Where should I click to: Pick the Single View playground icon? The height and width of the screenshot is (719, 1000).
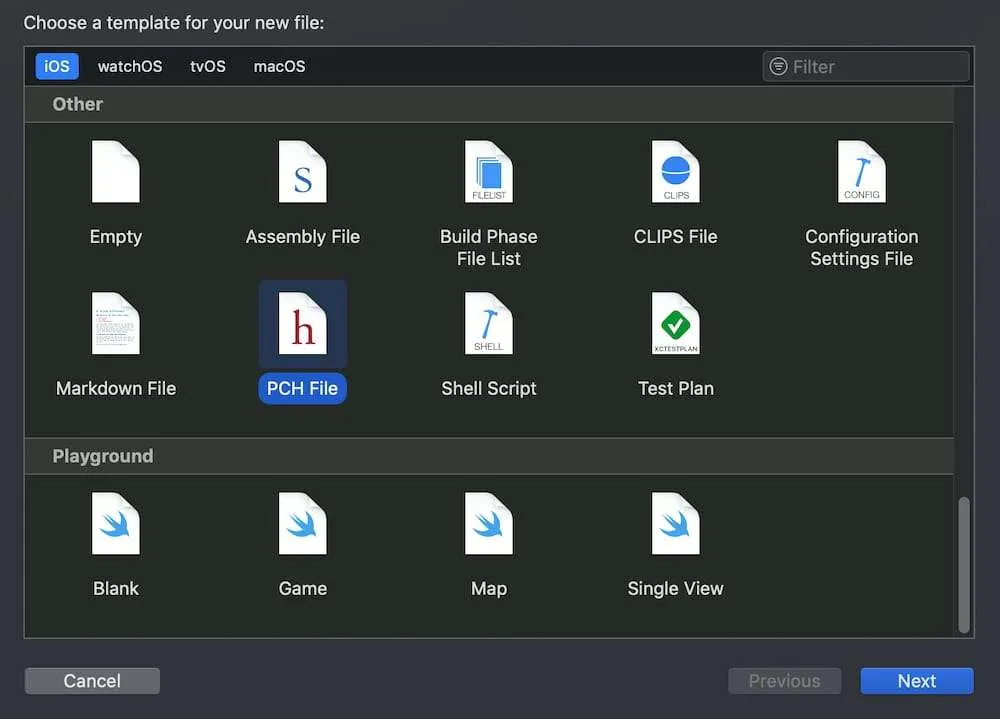tap(675, 524)
